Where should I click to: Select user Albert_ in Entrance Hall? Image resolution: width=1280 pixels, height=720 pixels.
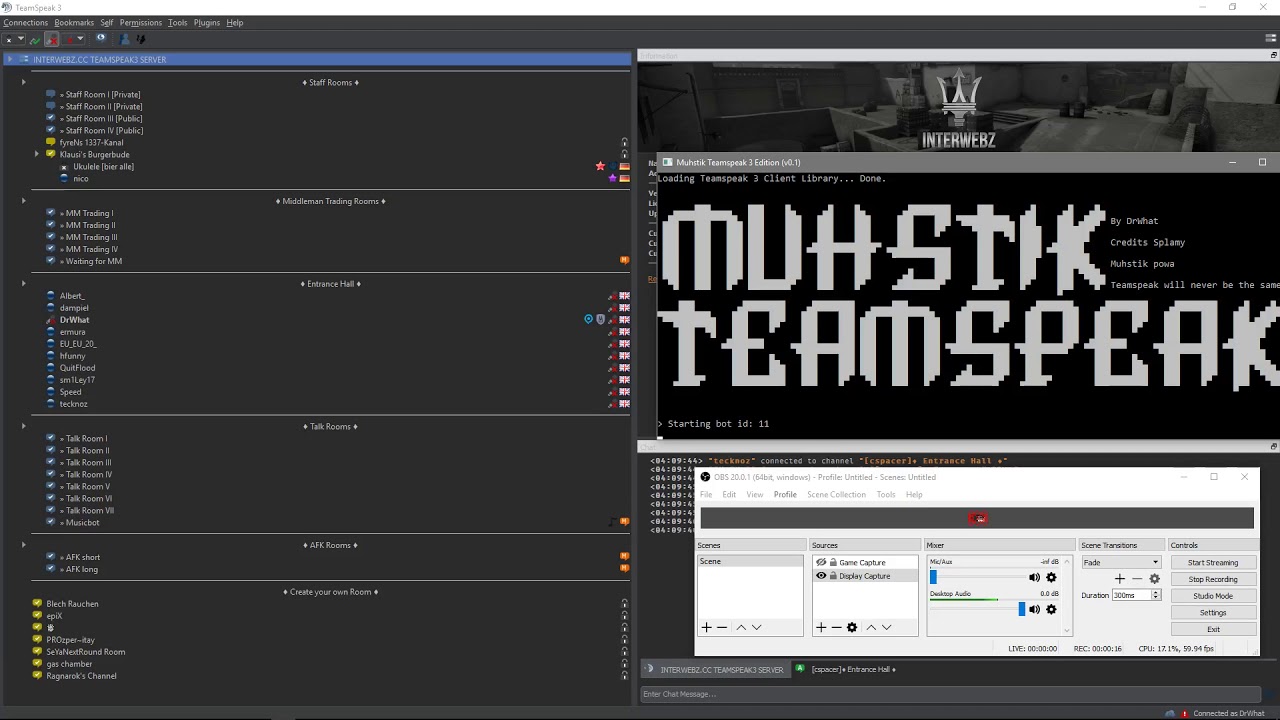72,295
